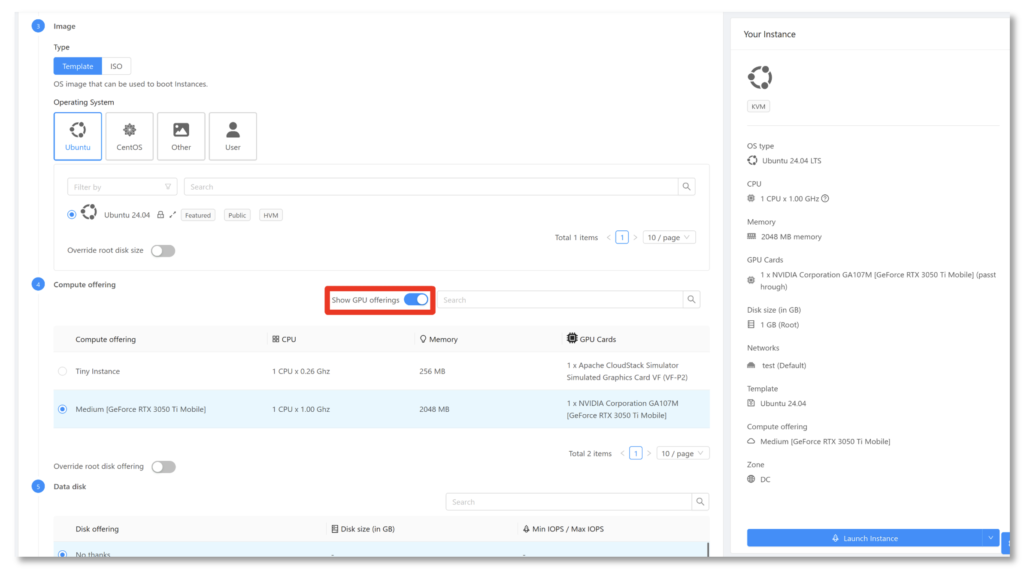This screenshot has width=1024, height=573.
Task: Select the Tiny Instance radio button
Action: click(62, 371)
